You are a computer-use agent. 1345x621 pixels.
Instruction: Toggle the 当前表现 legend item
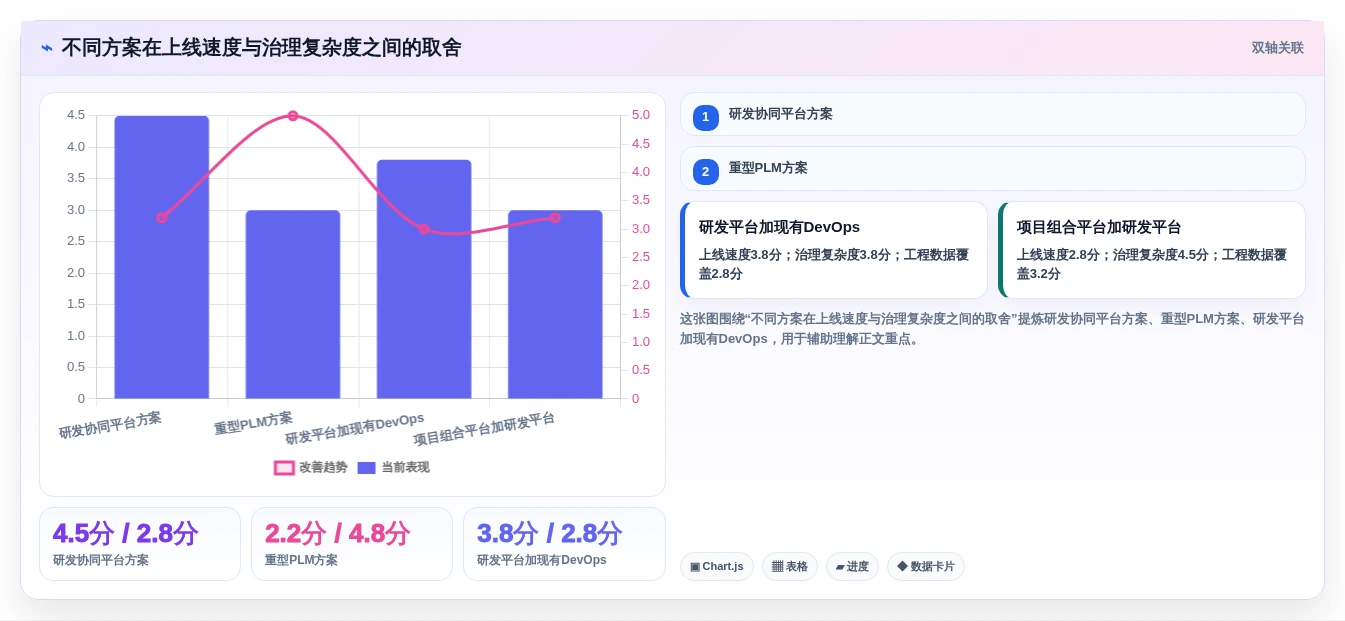pyautogui.click(x=393, y=467)
